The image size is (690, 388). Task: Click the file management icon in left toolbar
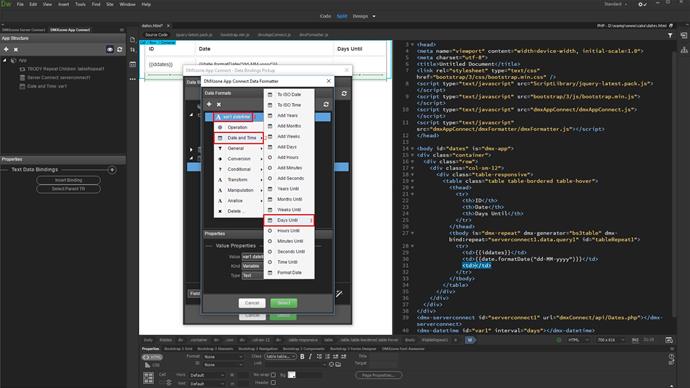click(132, 39)
